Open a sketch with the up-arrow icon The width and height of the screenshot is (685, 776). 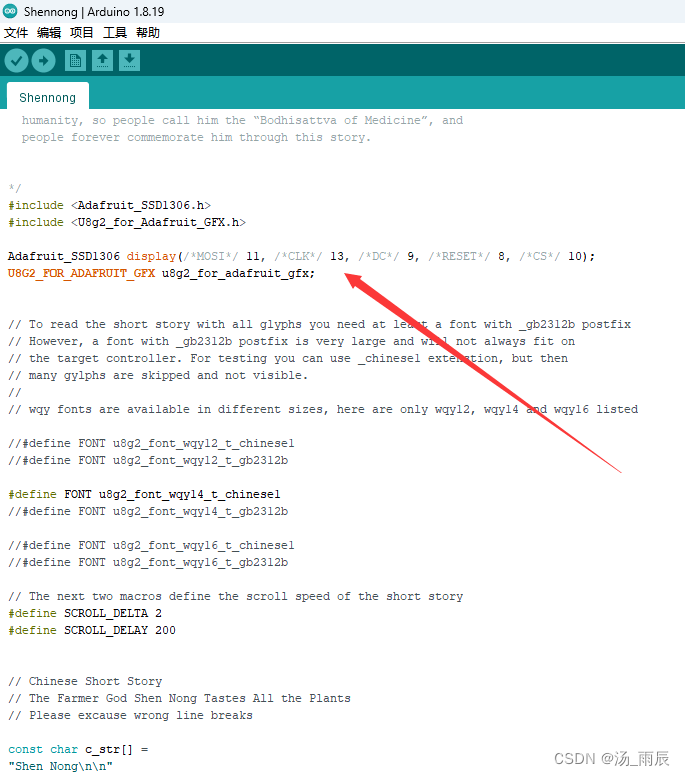click(x=102, y=61)
